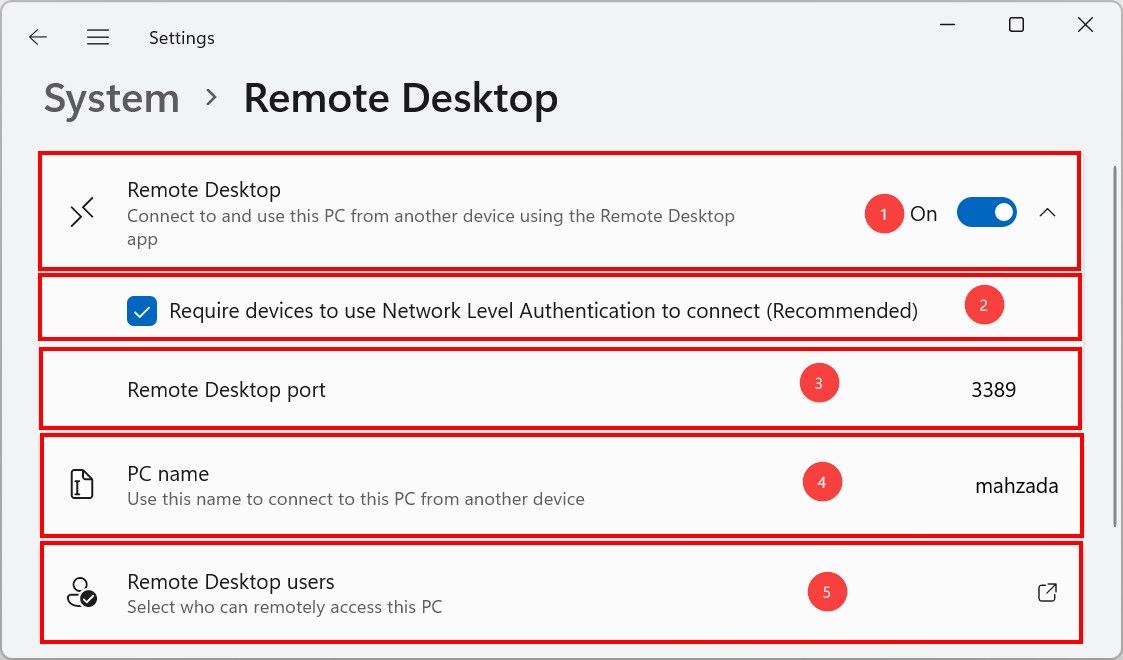Click the Remote Desktop connection icon

pyautogui.click(x=82, y=212)
